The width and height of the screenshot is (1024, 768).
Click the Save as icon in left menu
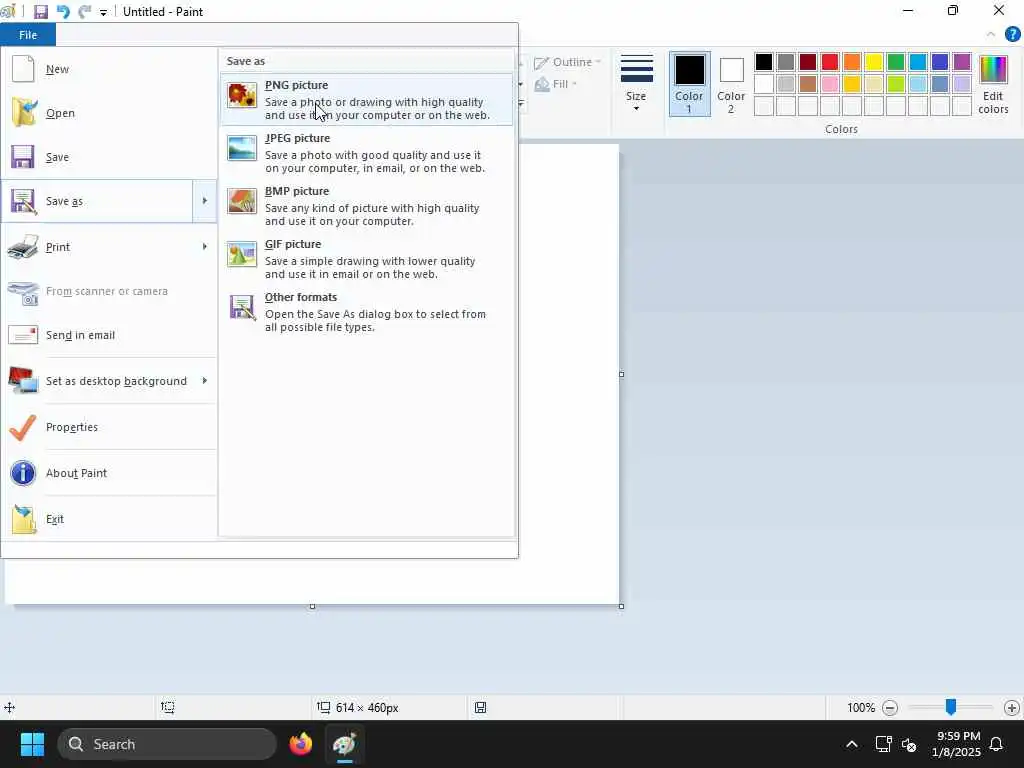[x=23, y=201]
